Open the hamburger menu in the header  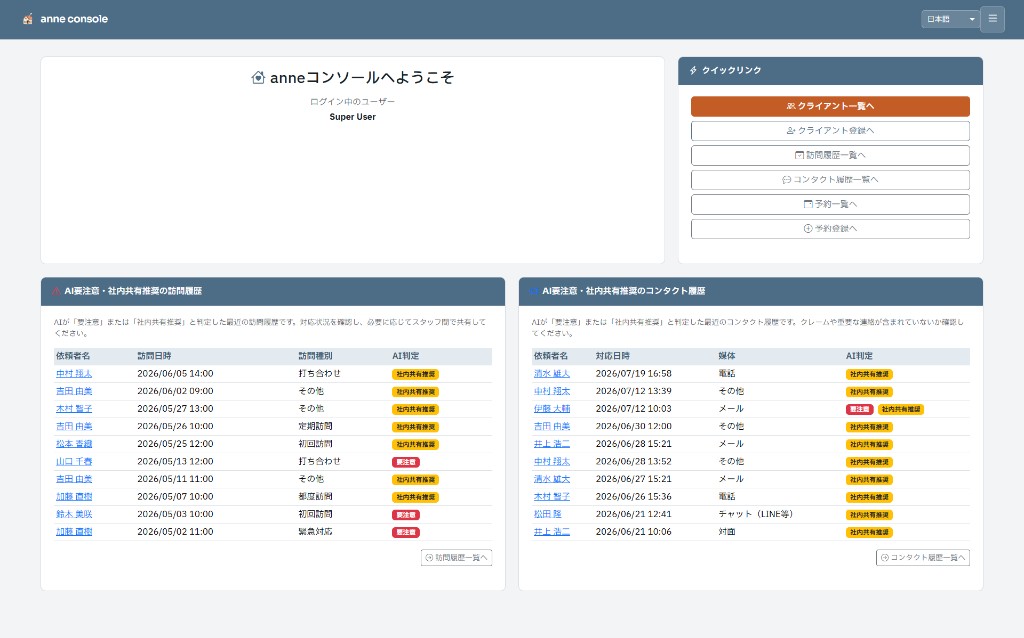click(x=993, y=19)
